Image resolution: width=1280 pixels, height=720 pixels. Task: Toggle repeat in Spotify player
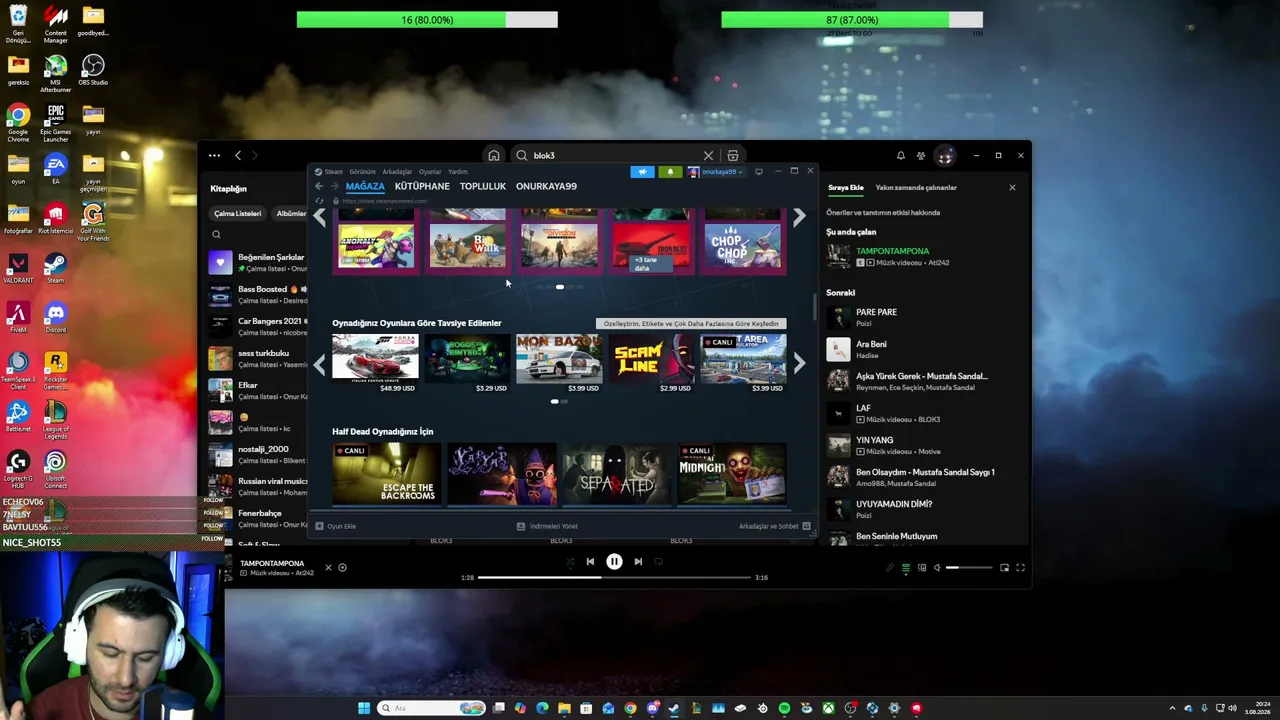658,562
